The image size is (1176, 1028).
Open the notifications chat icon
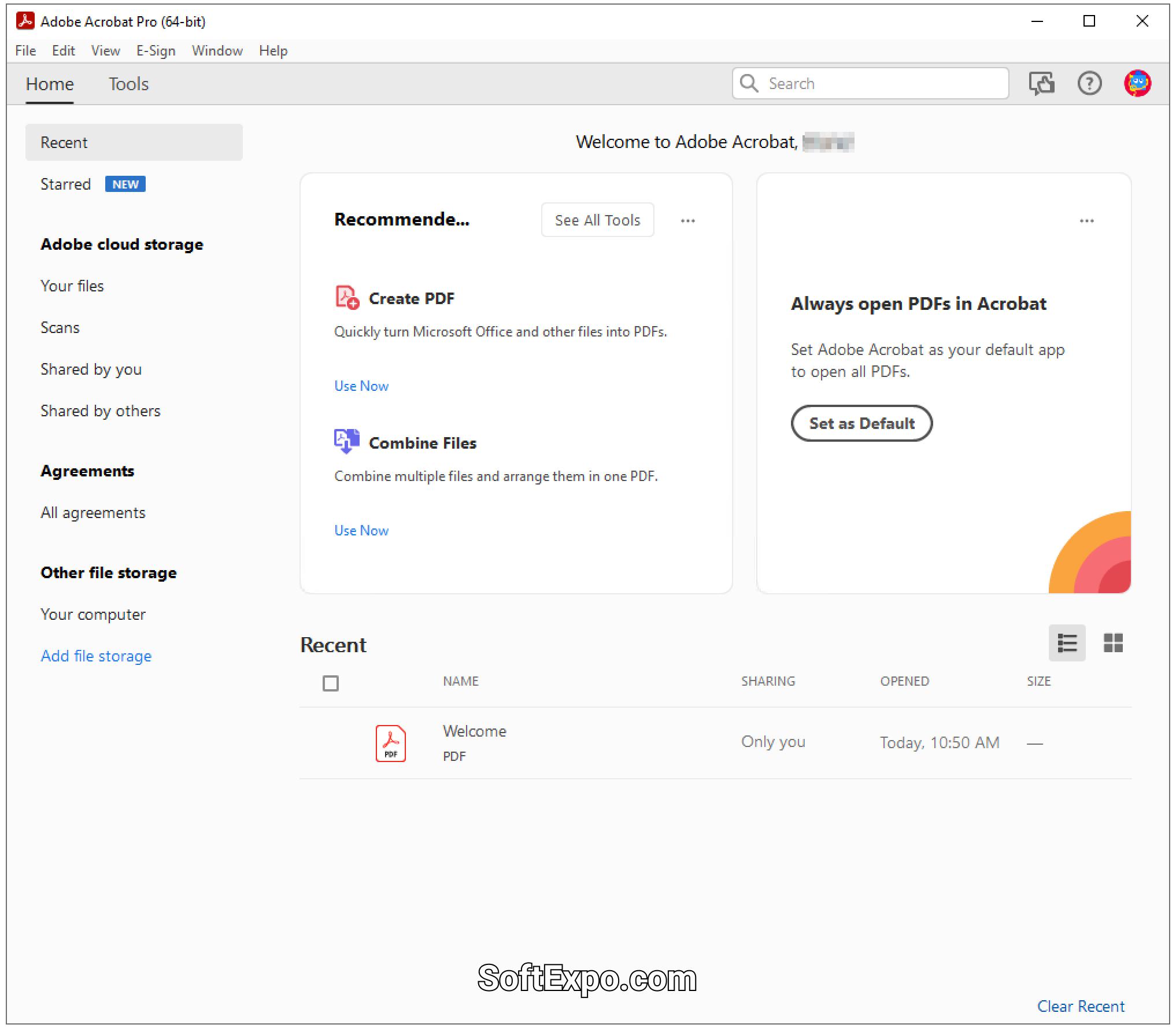(x=1041, y=83)
